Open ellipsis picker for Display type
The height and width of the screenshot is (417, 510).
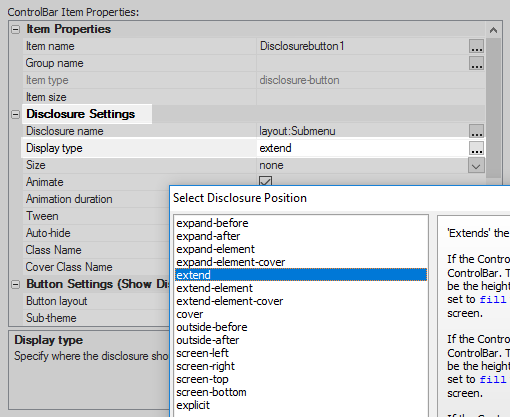tap(476, 148)
